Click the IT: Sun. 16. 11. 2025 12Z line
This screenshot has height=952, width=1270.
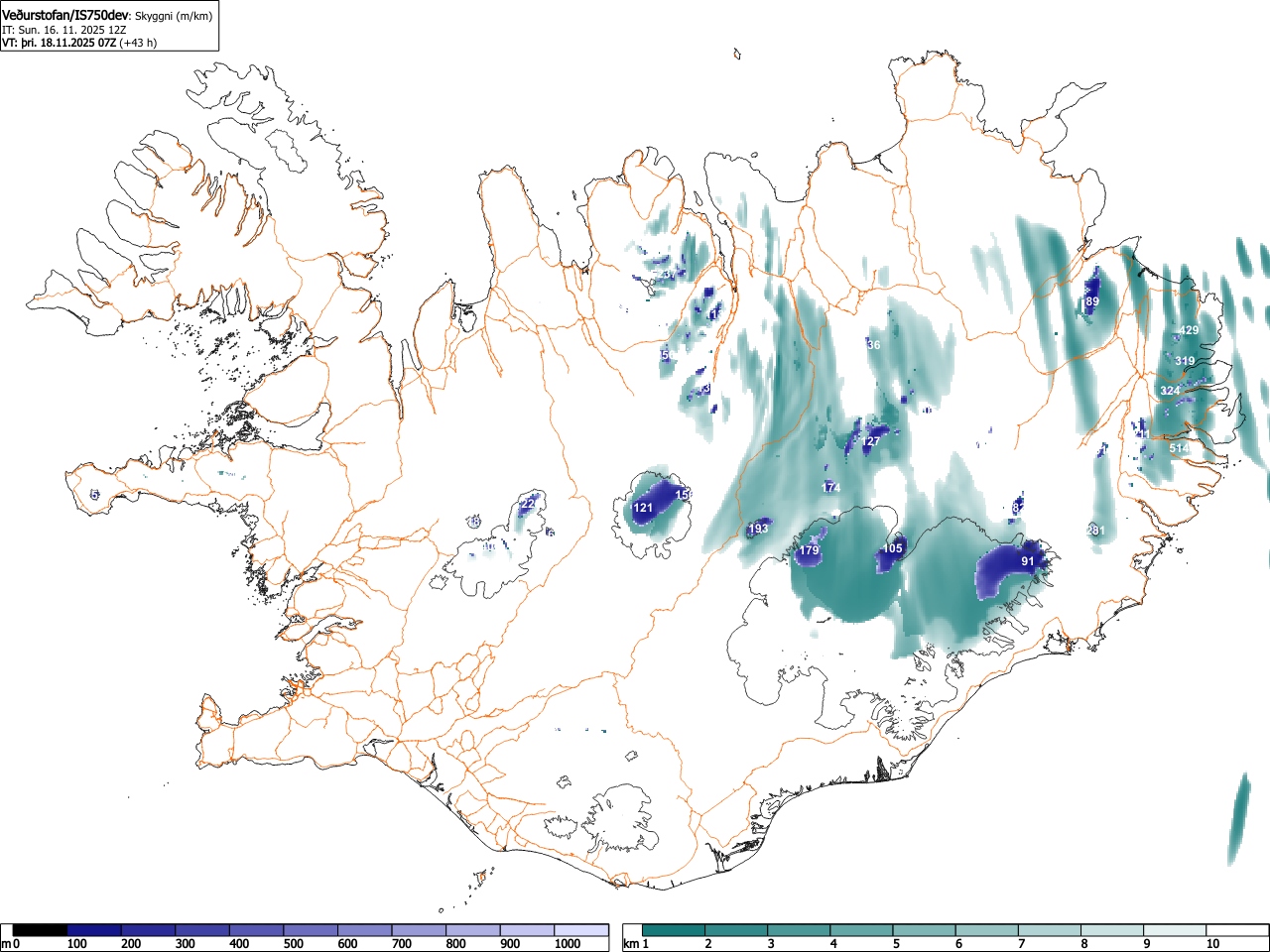pyautogui.click(x=64, y=30)
